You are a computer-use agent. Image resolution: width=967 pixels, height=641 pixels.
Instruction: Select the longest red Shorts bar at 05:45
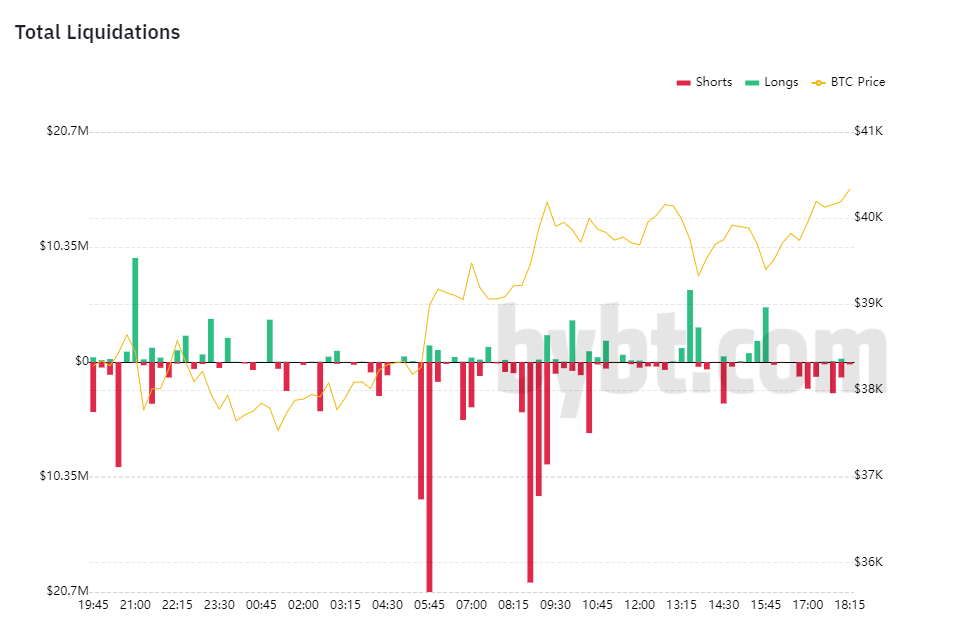[429, 476]
